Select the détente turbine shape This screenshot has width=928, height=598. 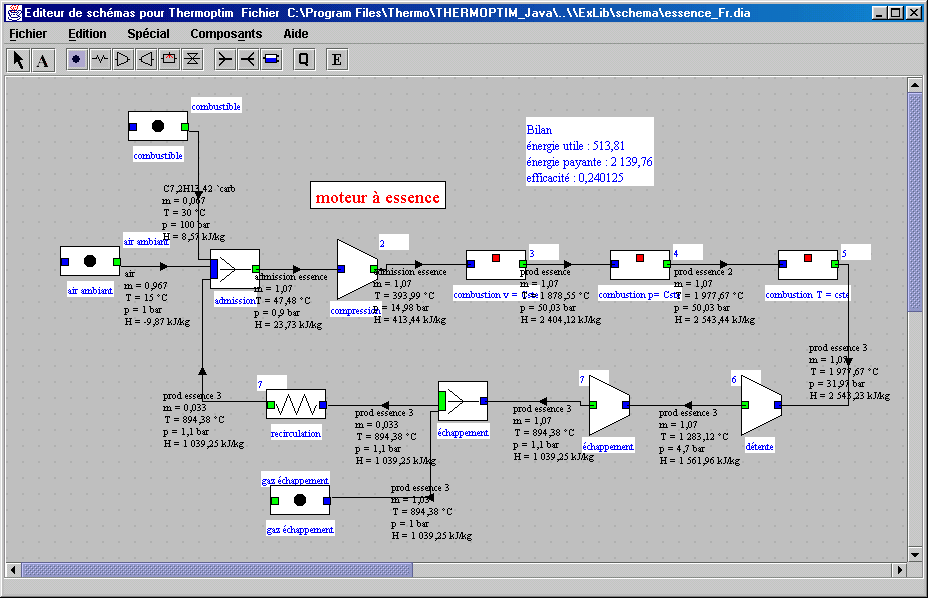click(x=761, y=406)
